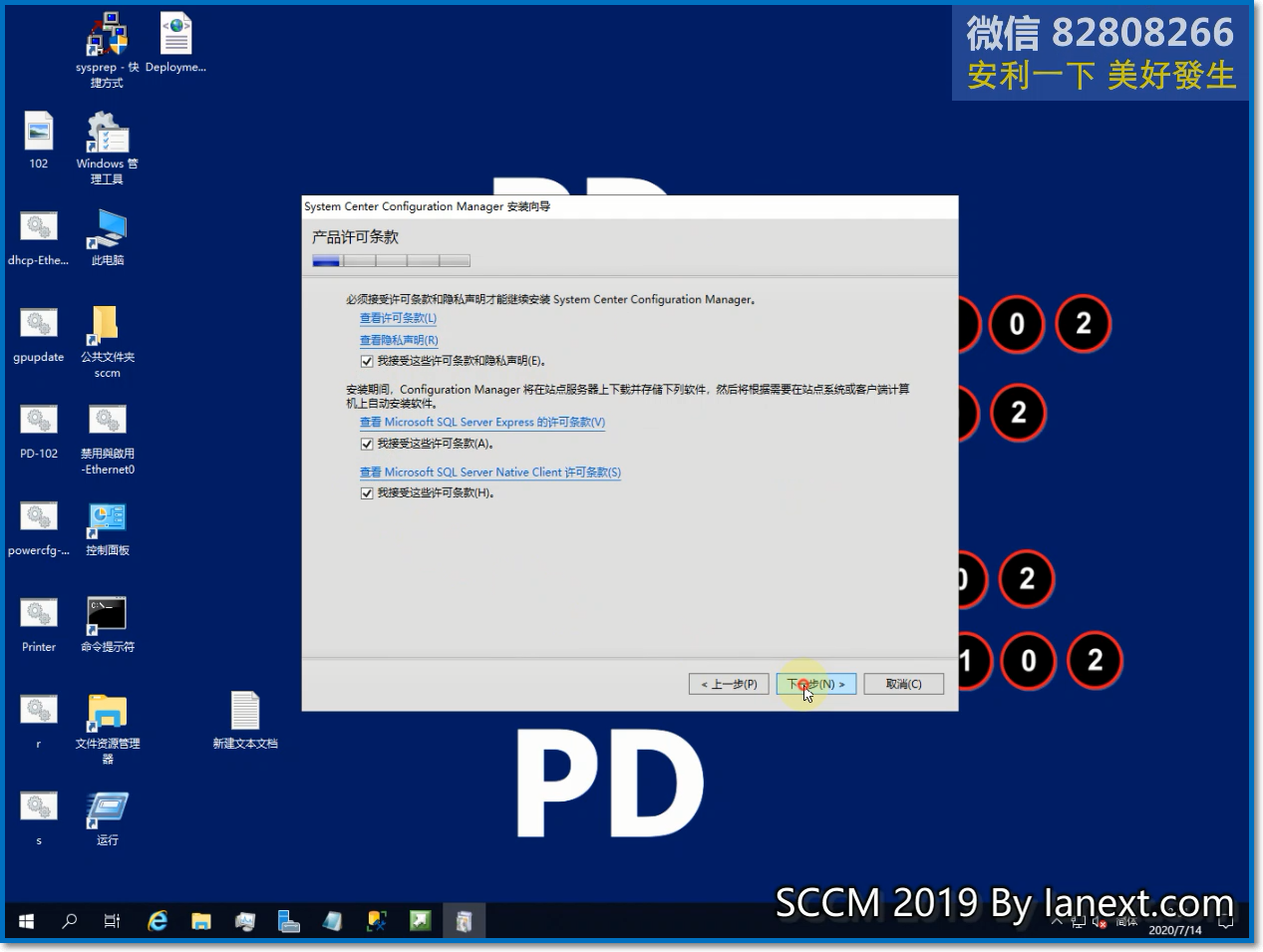Open the 查看隐私声明(R) link

pyautogui.click(x=399, y=341)
